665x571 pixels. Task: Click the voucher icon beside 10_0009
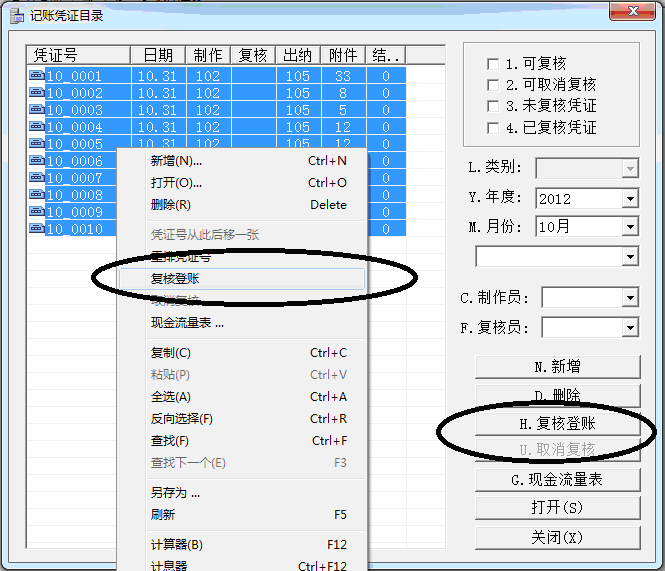pyautogui.click(x=37, y=212)
